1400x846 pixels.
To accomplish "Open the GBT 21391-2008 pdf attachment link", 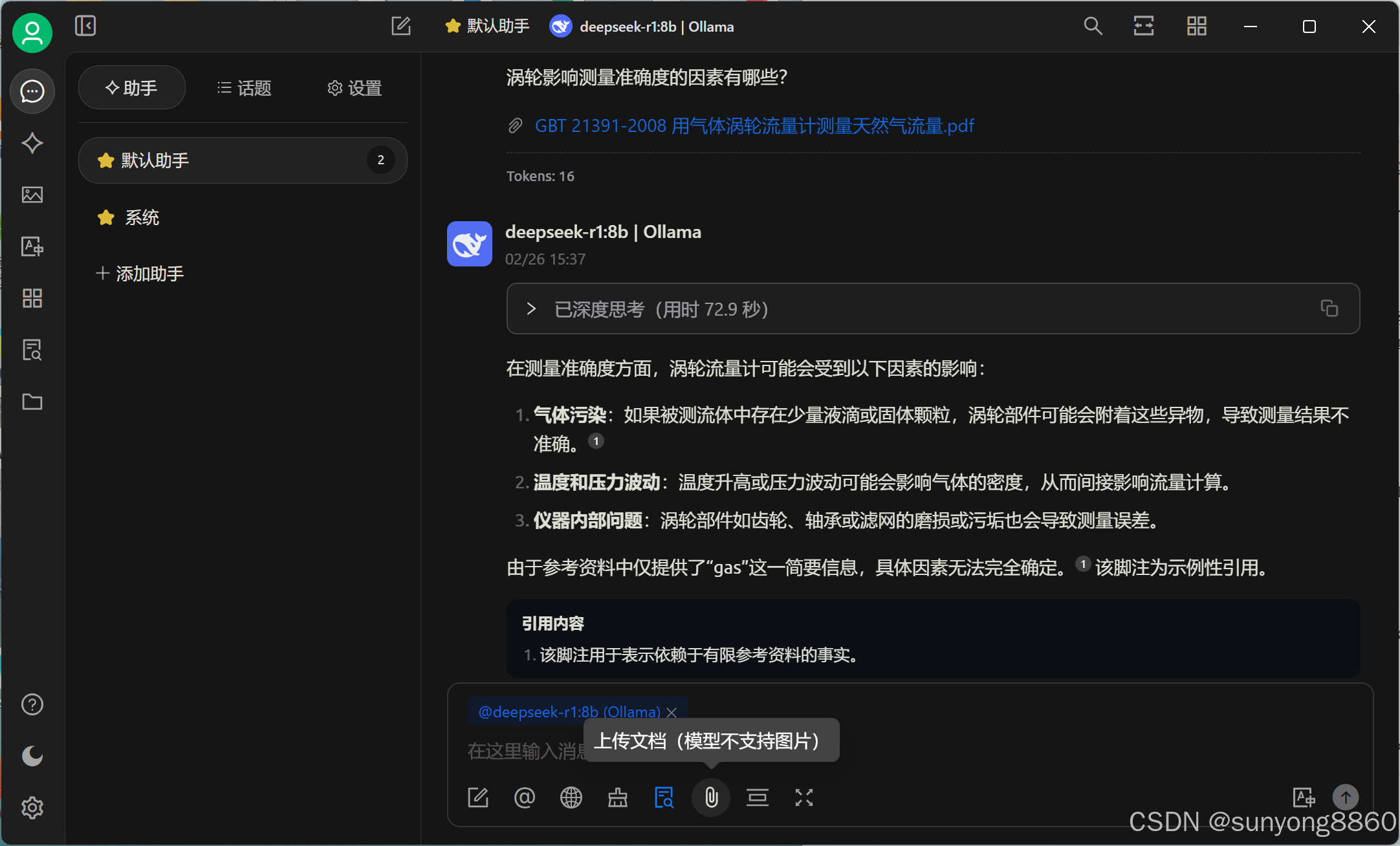I will coord(754,125).
